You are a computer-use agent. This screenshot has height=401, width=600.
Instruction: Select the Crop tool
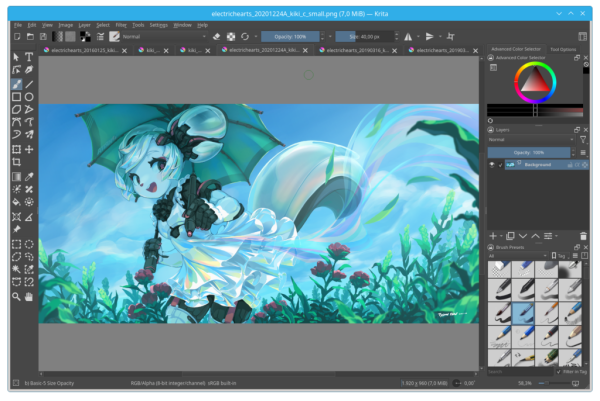pyautogui.click(x=16, y=162)
